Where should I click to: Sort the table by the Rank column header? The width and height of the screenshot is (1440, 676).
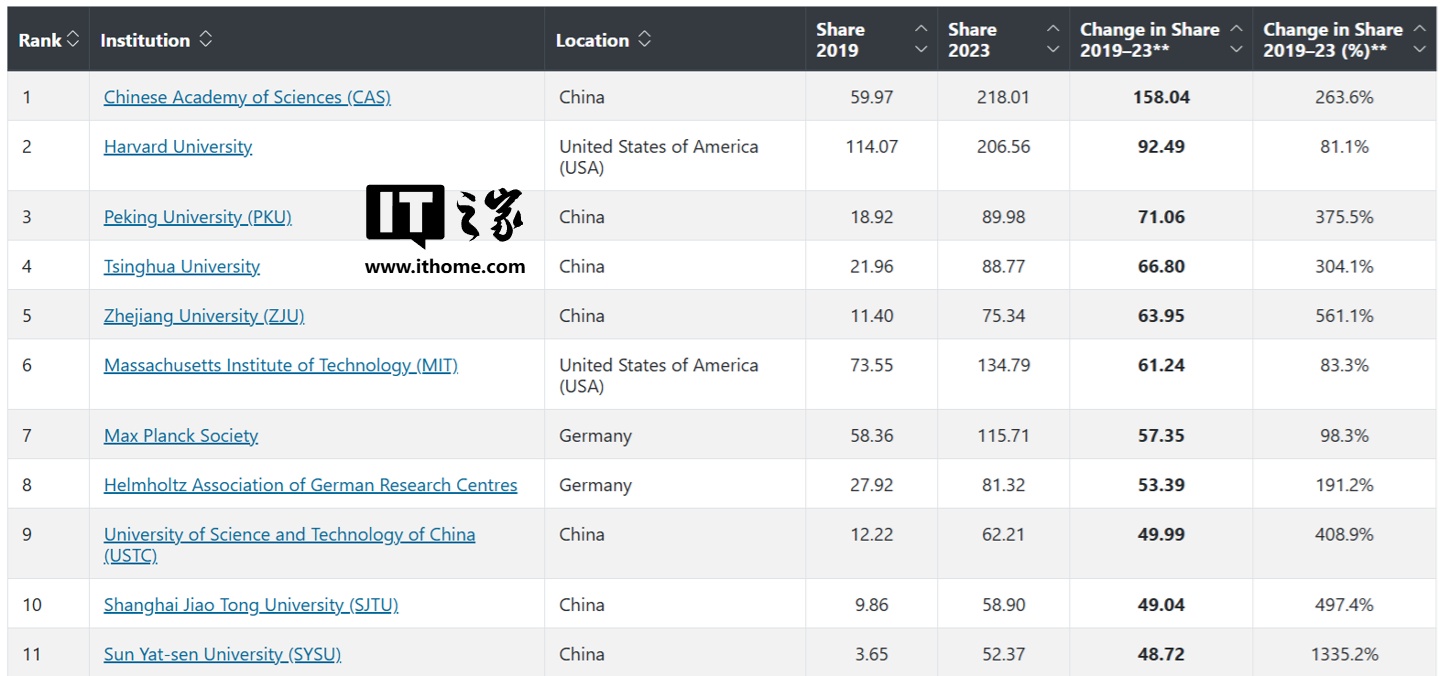[x=40, y=38]
